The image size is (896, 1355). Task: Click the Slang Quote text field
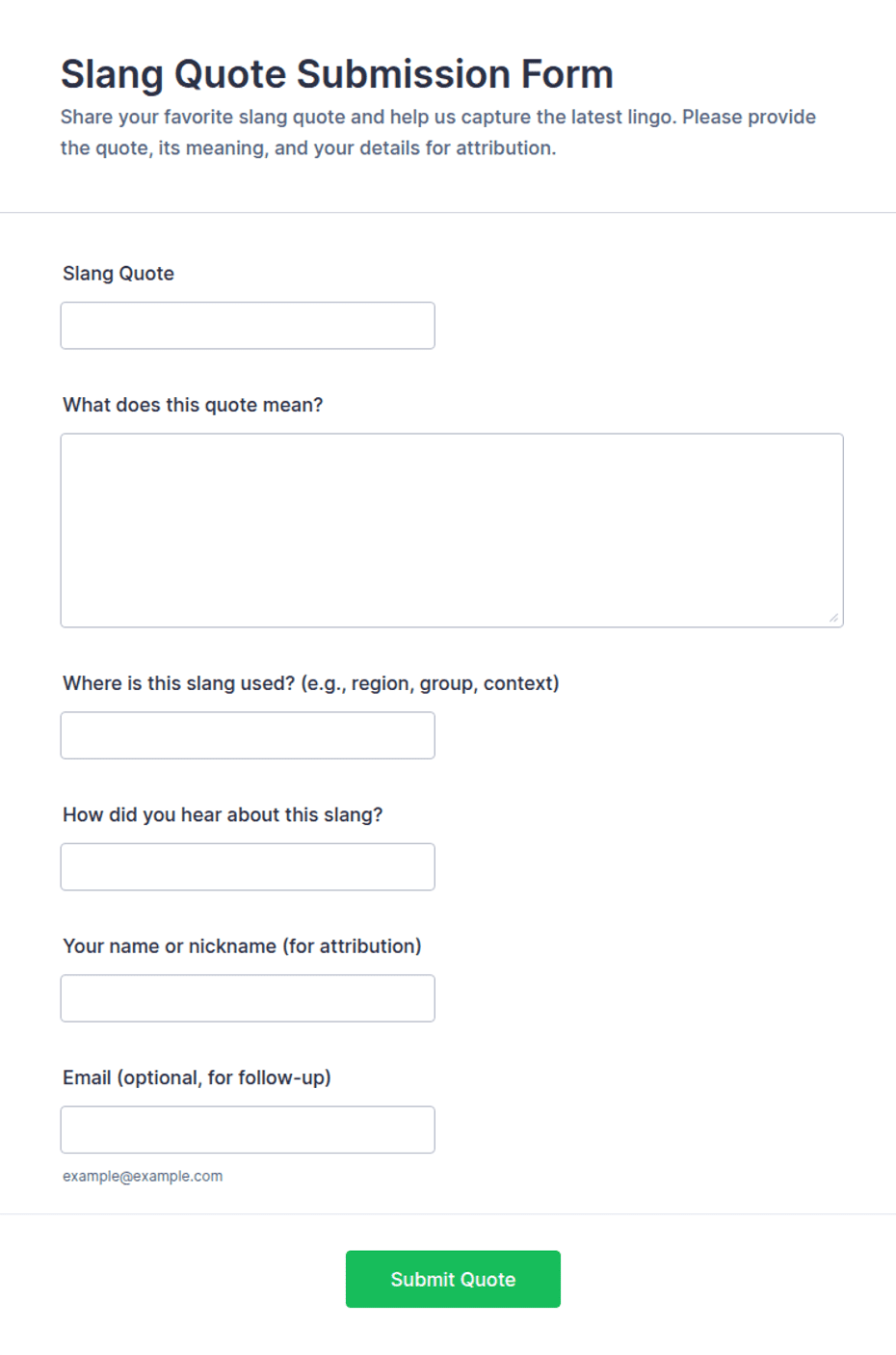248,326
